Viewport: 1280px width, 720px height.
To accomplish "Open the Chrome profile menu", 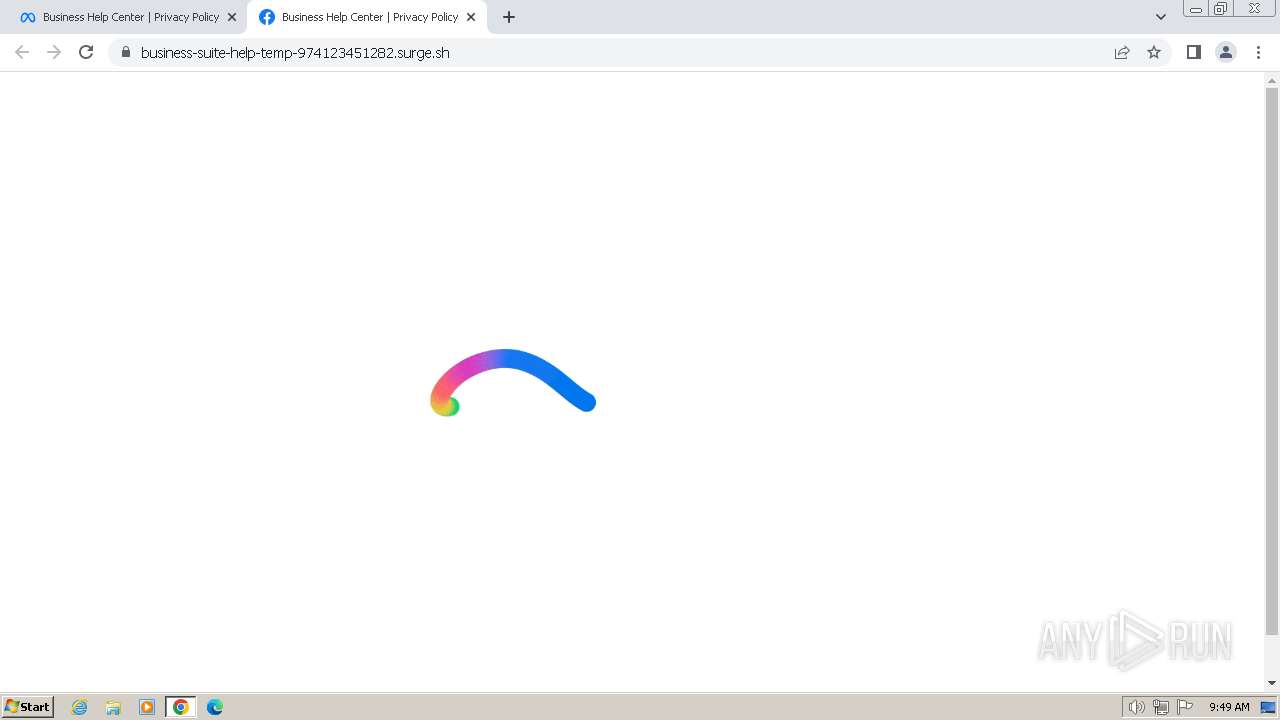I will [1226, 52].
